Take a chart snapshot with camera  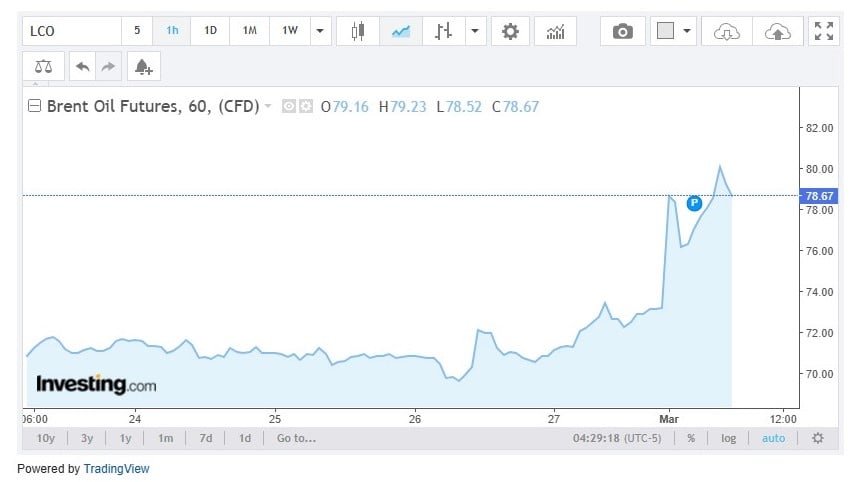[622, 31]
